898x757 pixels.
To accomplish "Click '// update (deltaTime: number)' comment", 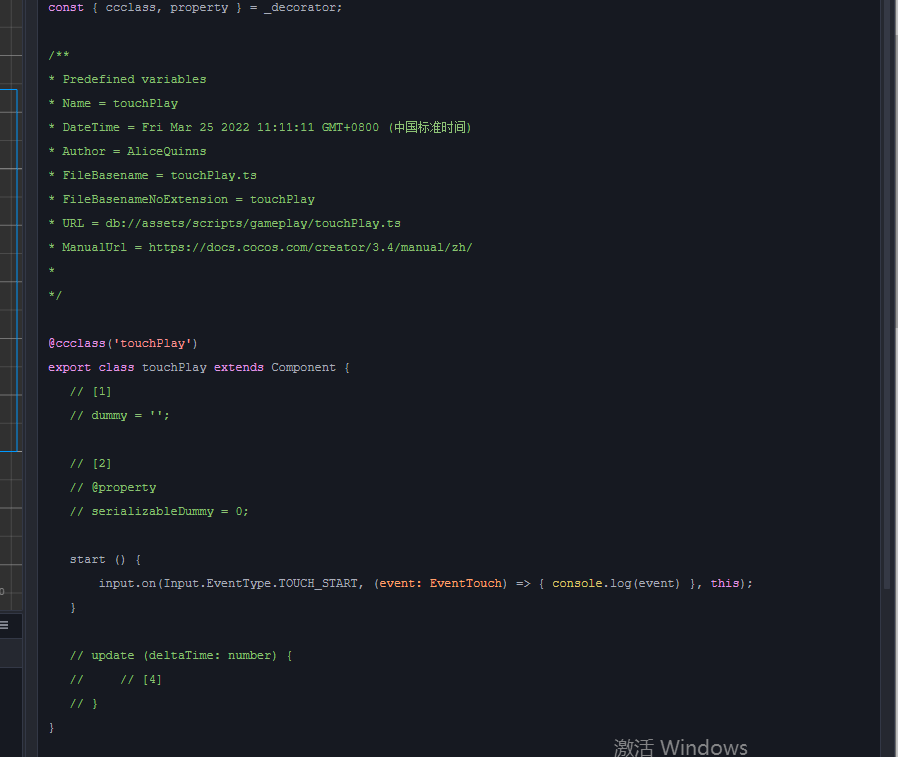I will [x=181, y=656].
